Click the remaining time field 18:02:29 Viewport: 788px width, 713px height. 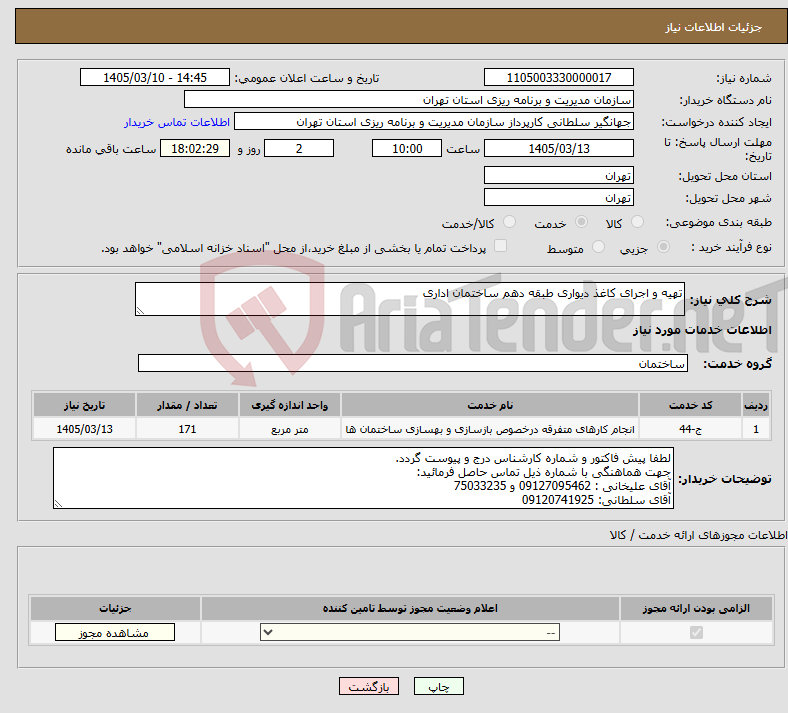pyautogui.click(x=195, y=148)
